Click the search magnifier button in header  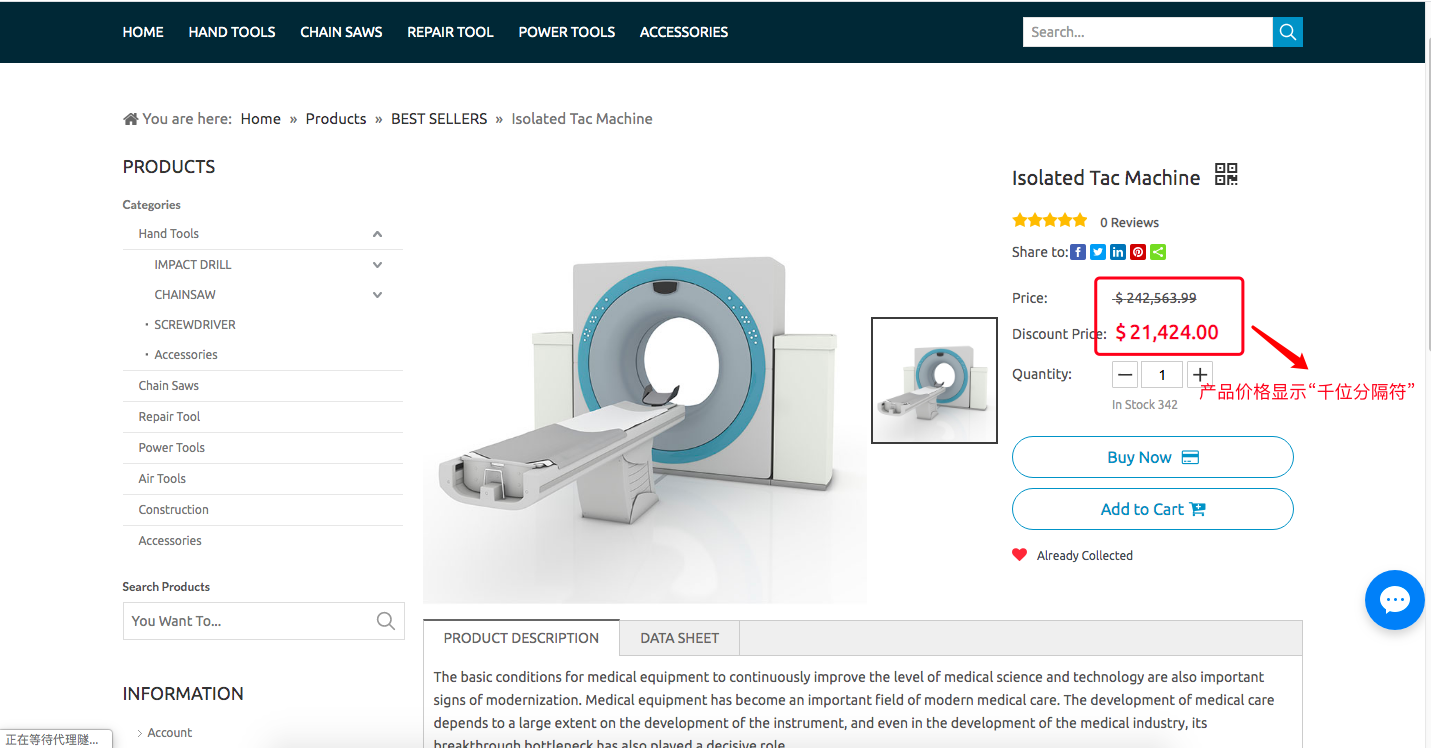(1287, 32)
